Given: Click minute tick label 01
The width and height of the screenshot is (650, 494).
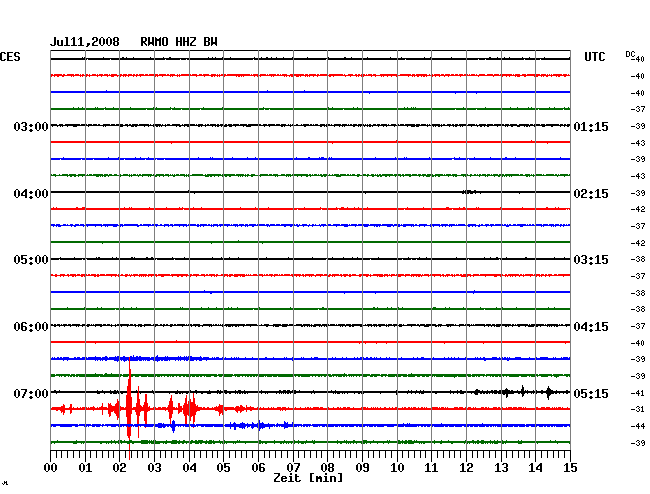Looking at the screenshot, I should (x=85, y=468).
